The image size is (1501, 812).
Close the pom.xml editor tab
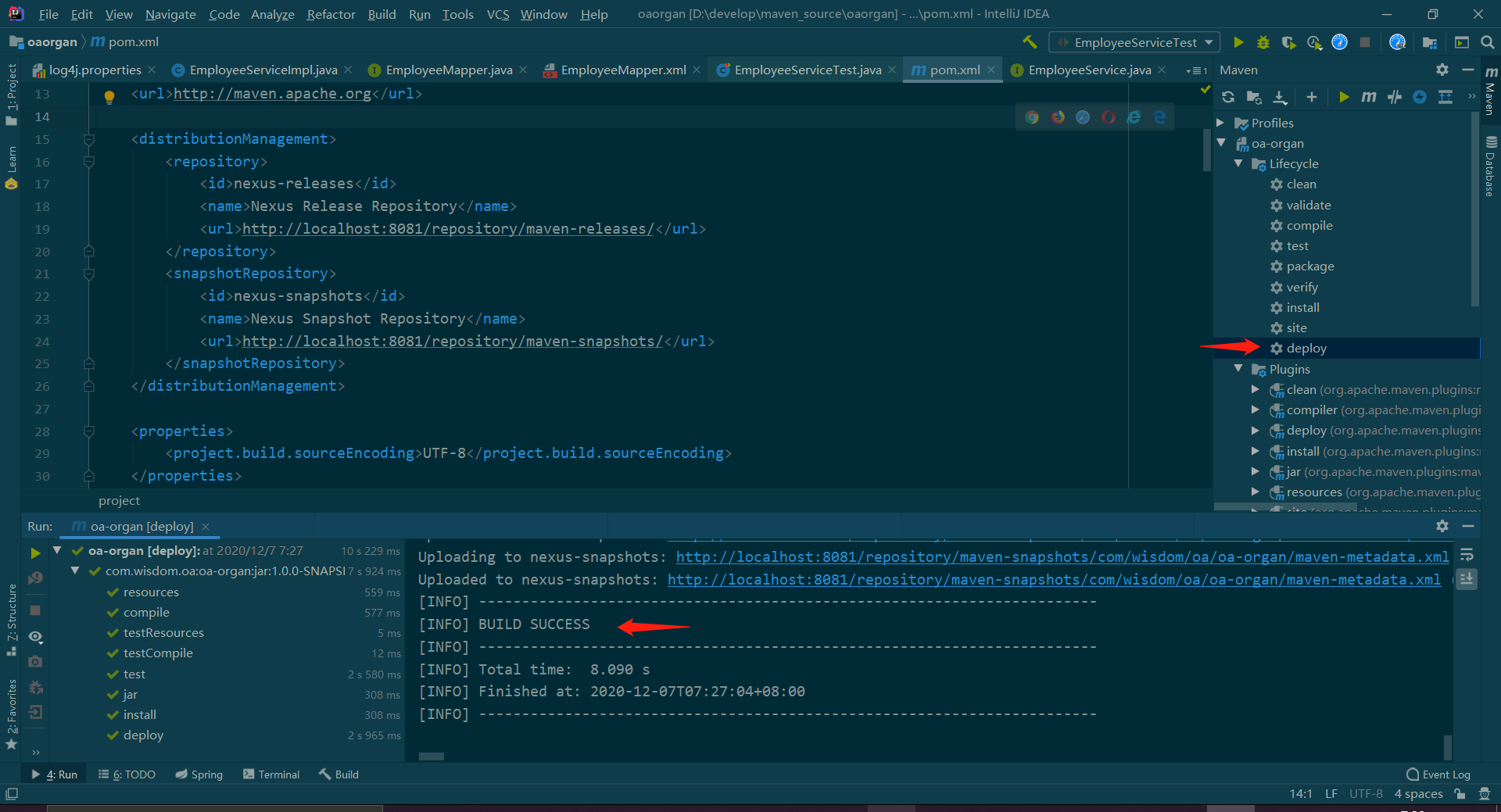click(x=991, y=70)
